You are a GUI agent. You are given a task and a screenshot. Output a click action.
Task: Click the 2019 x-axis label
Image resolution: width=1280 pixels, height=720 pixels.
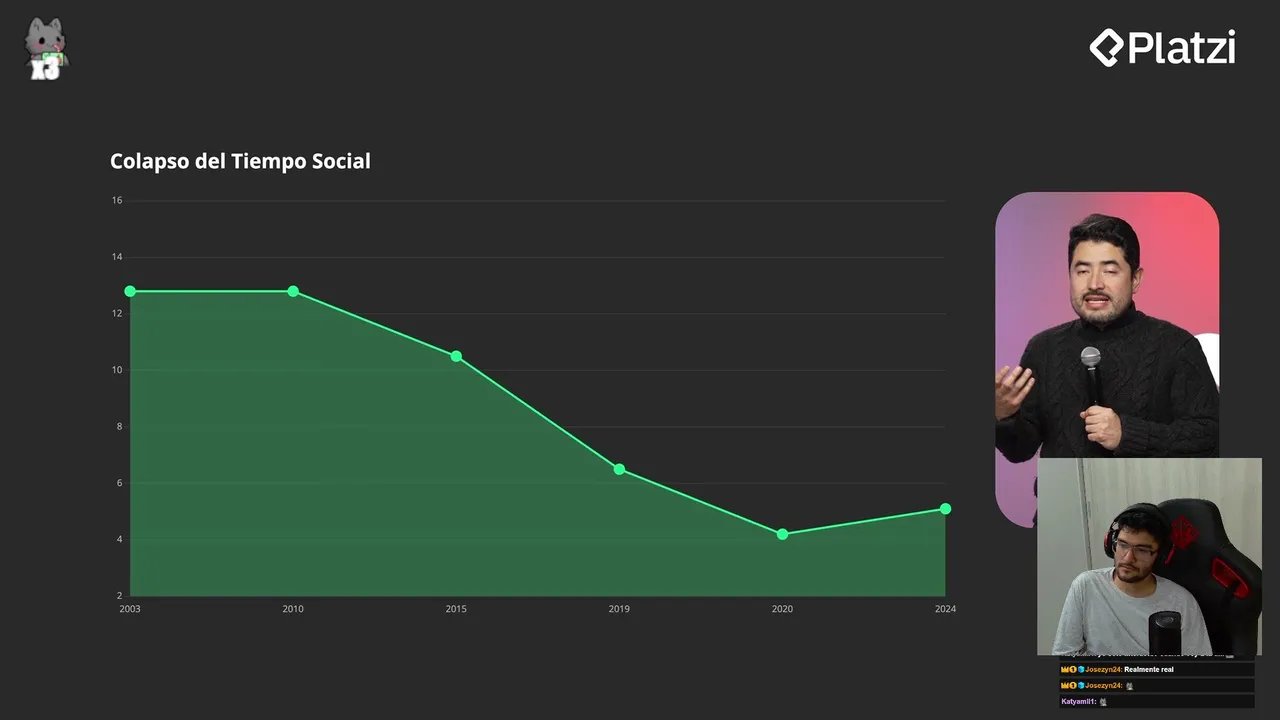pos(619,609)
